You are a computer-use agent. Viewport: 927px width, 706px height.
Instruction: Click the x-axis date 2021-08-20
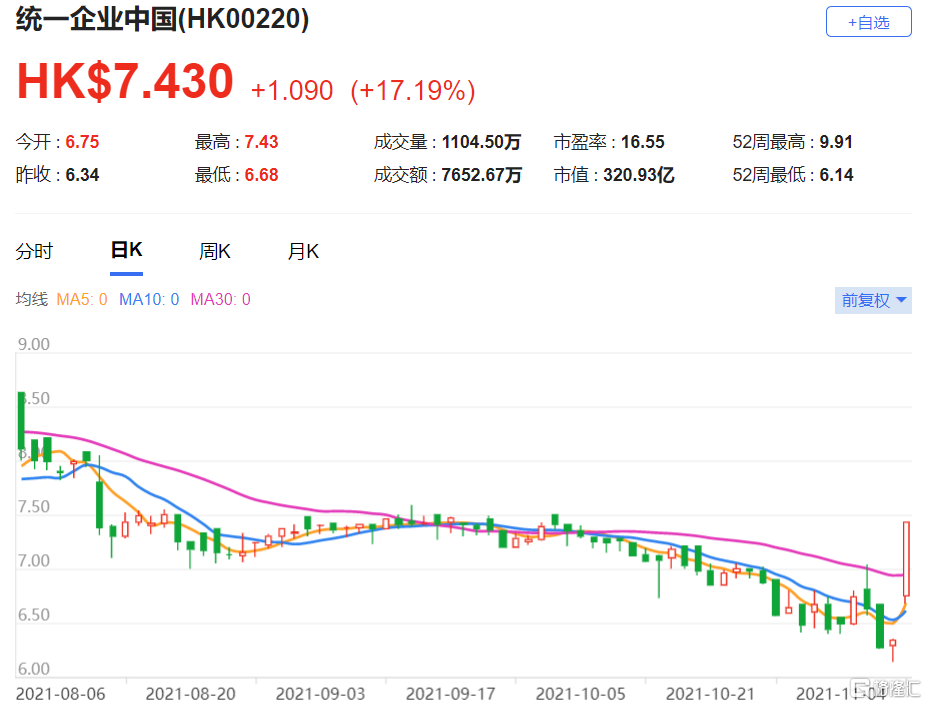tap(190, 694)
